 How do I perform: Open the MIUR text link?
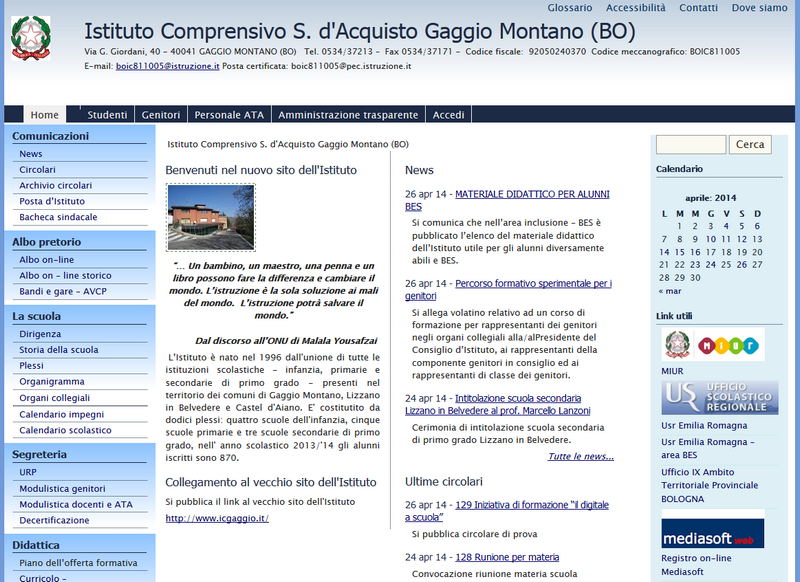pyautogui.click(x=672, y=371)
